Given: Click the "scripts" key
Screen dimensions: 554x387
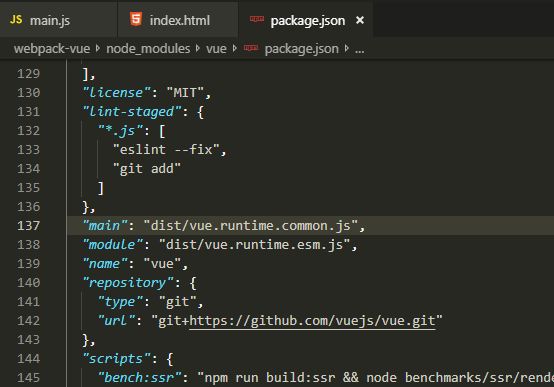Looking at the screenshot, I should [117, 359].
